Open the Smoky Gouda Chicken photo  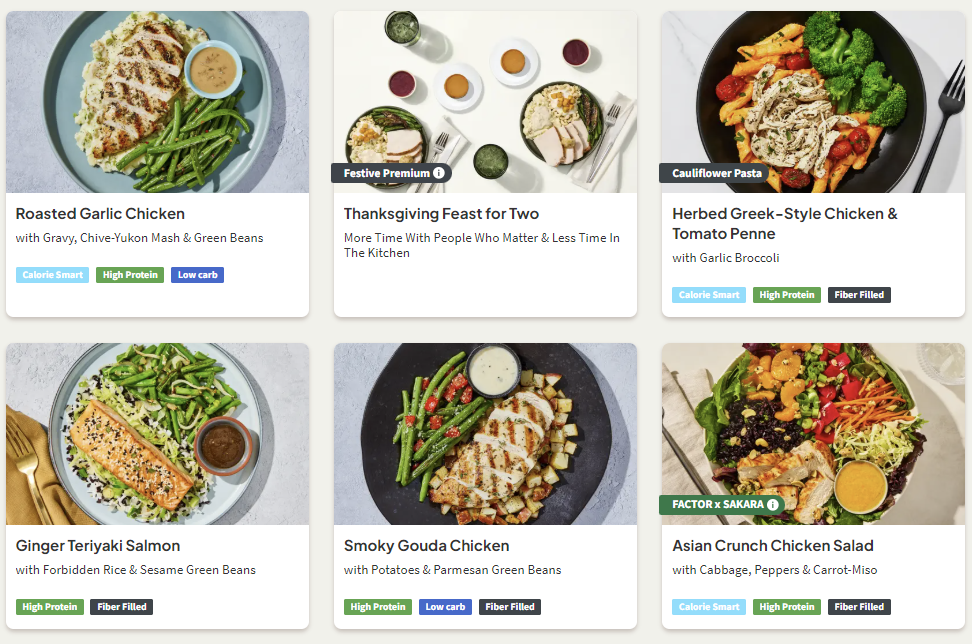485,434
